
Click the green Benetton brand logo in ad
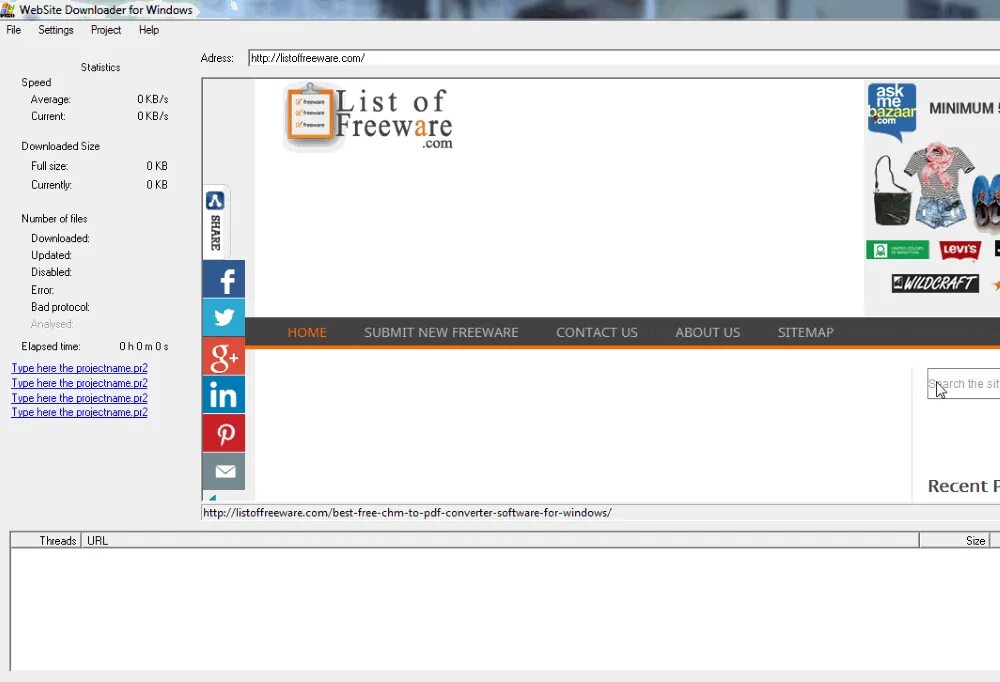[897, 249]
